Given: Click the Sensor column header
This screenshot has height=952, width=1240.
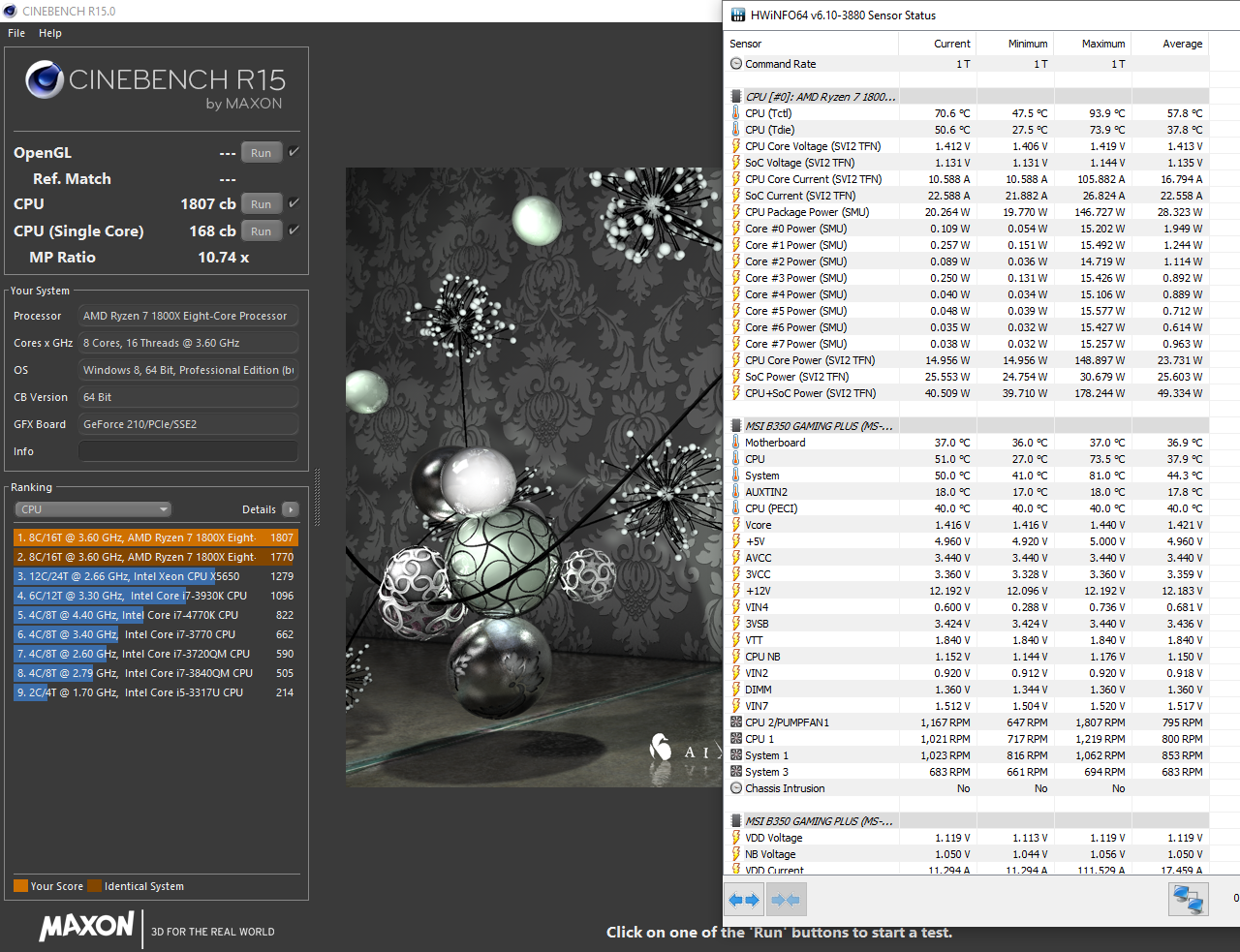Looking at the screenshot, I should [x=811, y=44].
